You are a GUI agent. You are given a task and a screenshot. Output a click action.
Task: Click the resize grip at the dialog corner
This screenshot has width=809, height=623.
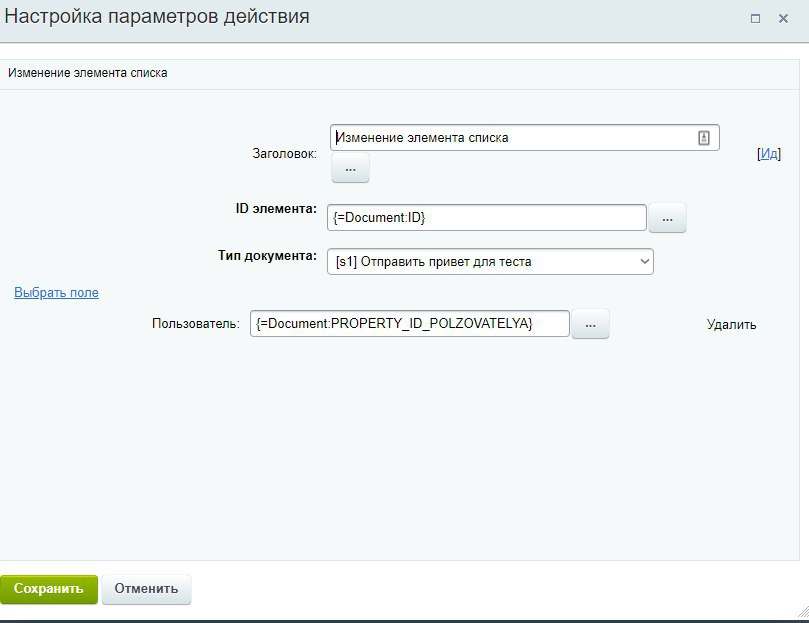[x=802, y=612]
